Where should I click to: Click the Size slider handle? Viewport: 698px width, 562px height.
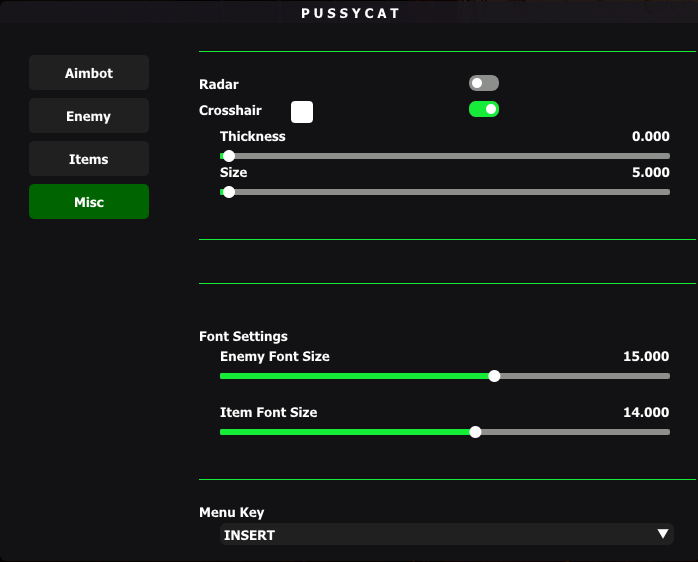229,192
